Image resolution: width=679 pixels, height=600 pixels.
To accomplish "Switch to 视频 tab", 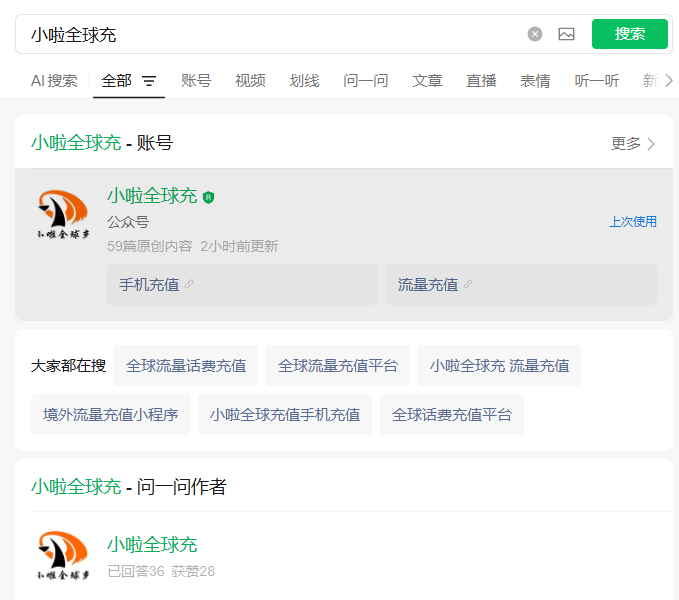I will 250,81.
